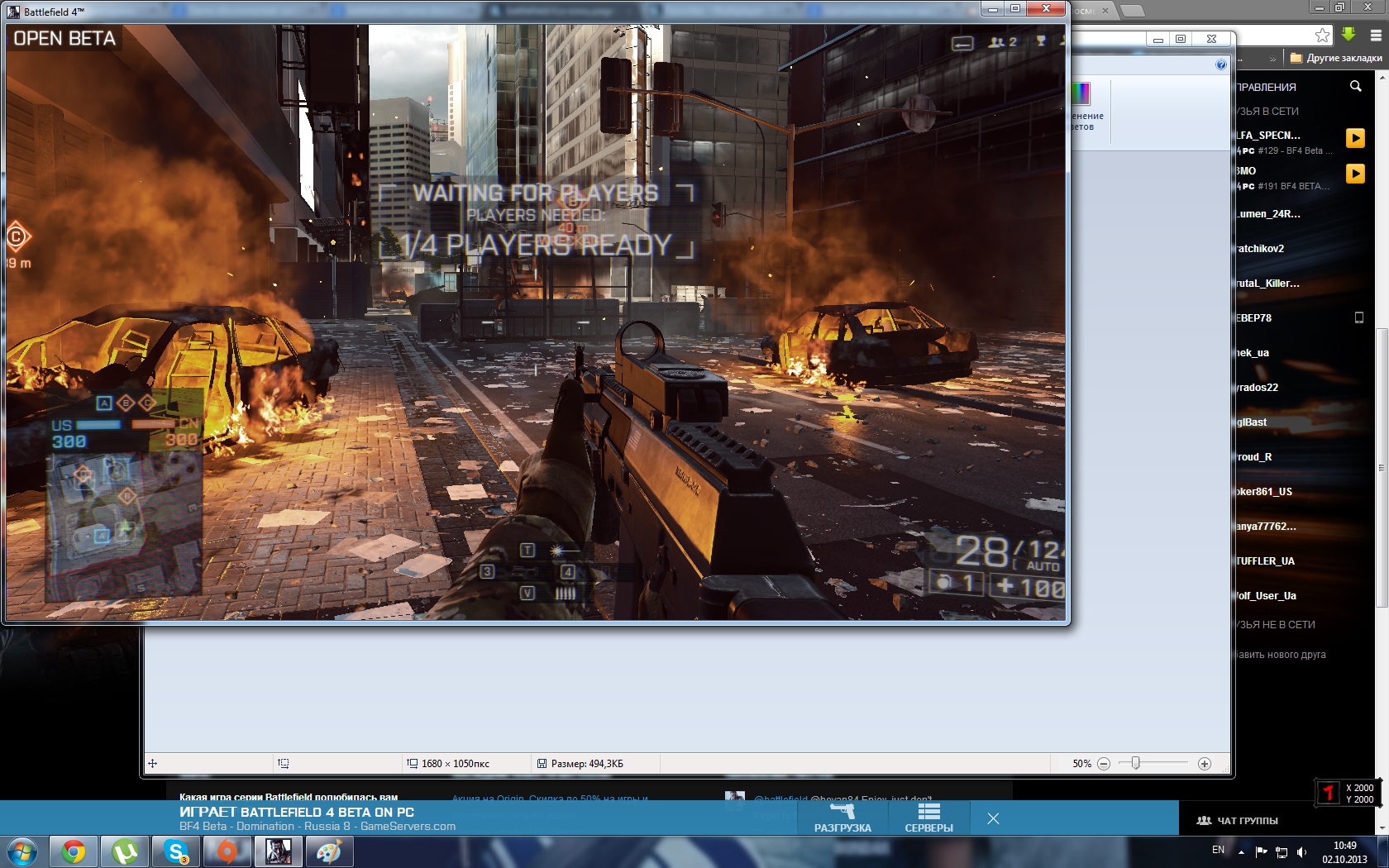The width and height of the screenshot is (1389, 868).
Task: Open Origin from taskbar
Action: (x=227, y=851)
